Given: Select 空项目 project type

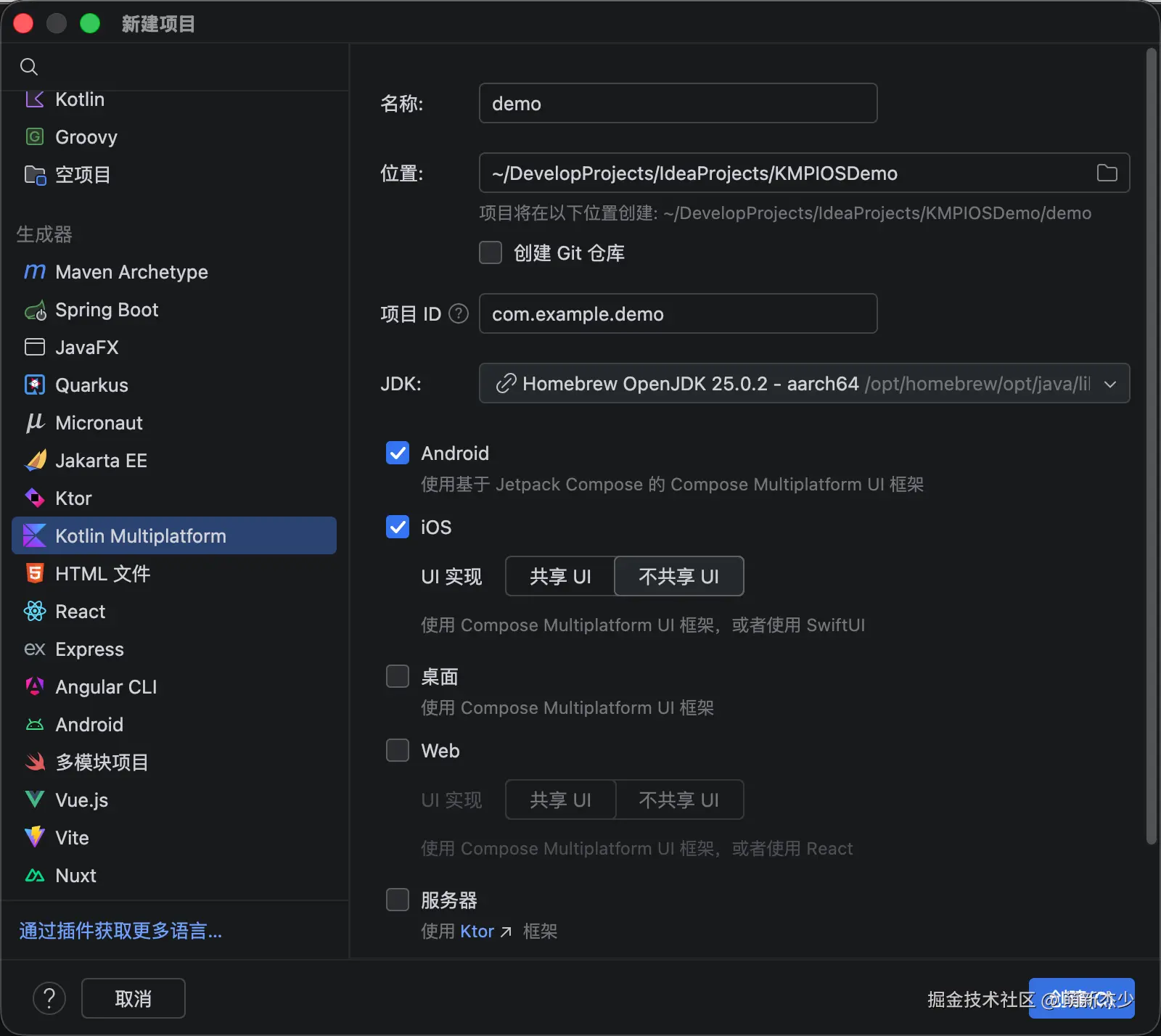Looking at the screenshot, I should click(174, 175).
